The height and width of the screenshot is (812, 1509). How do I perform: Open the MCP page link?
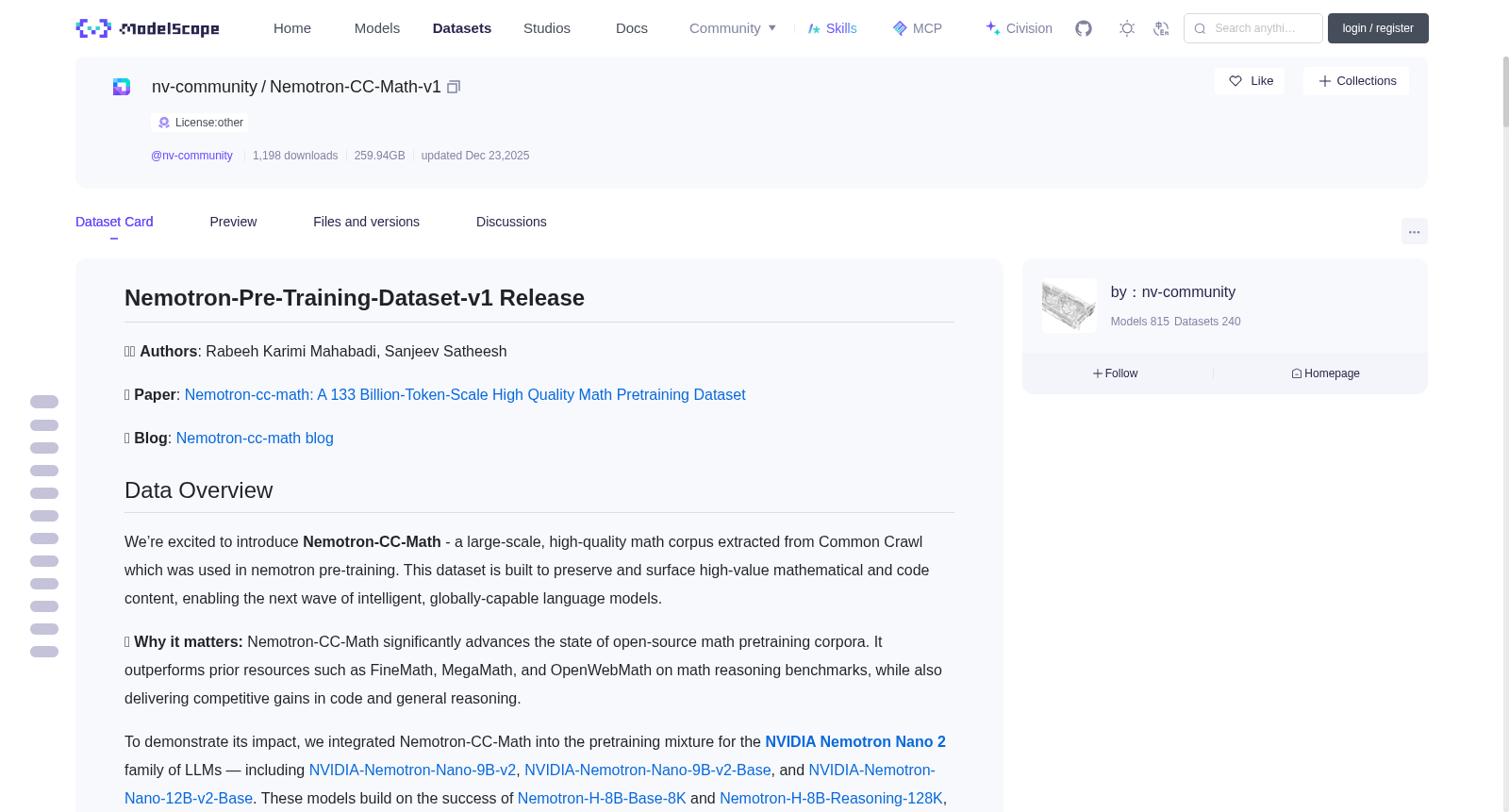927,28
